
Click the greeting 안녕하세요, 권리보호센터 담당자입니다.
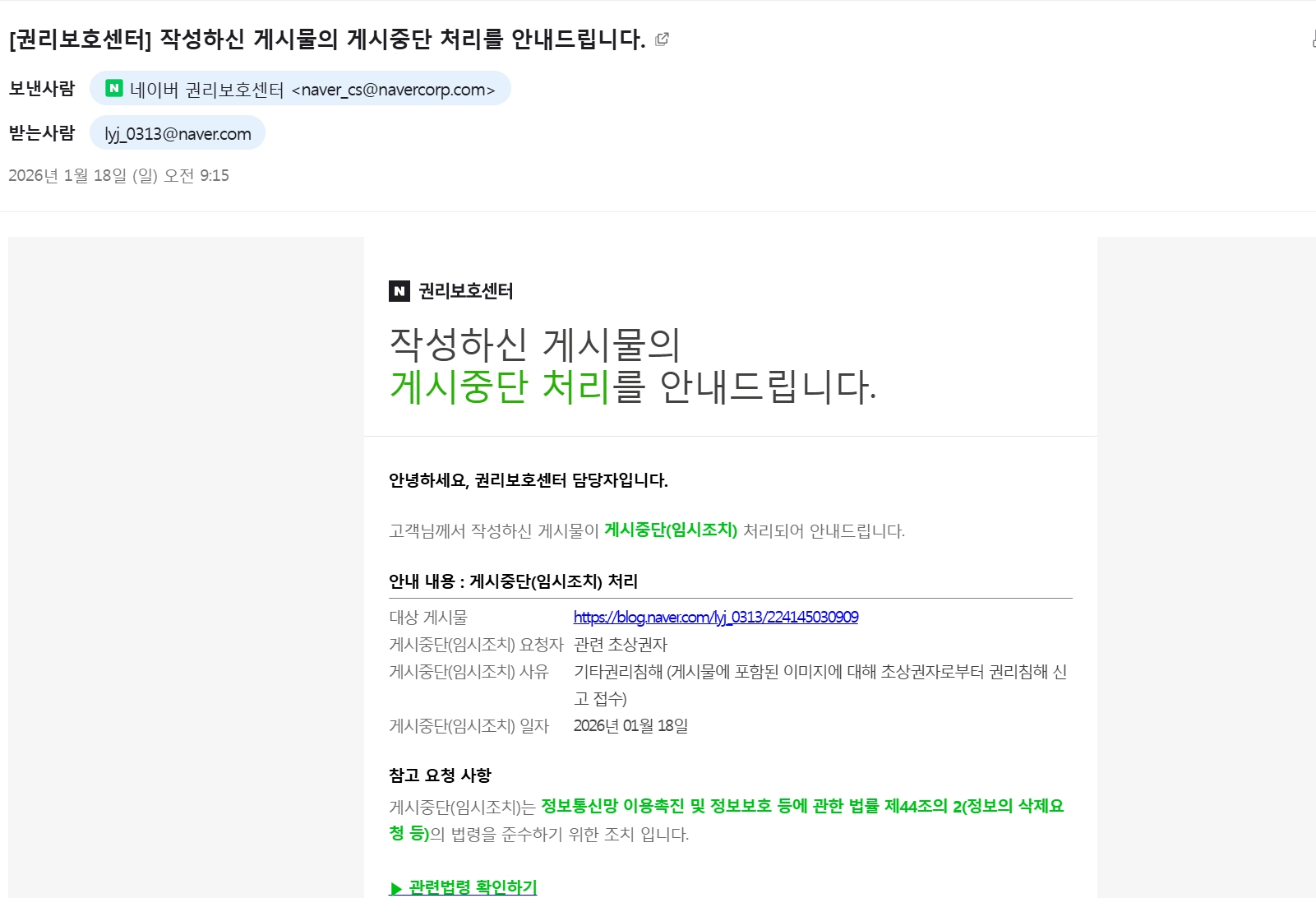tap(529, 480)
